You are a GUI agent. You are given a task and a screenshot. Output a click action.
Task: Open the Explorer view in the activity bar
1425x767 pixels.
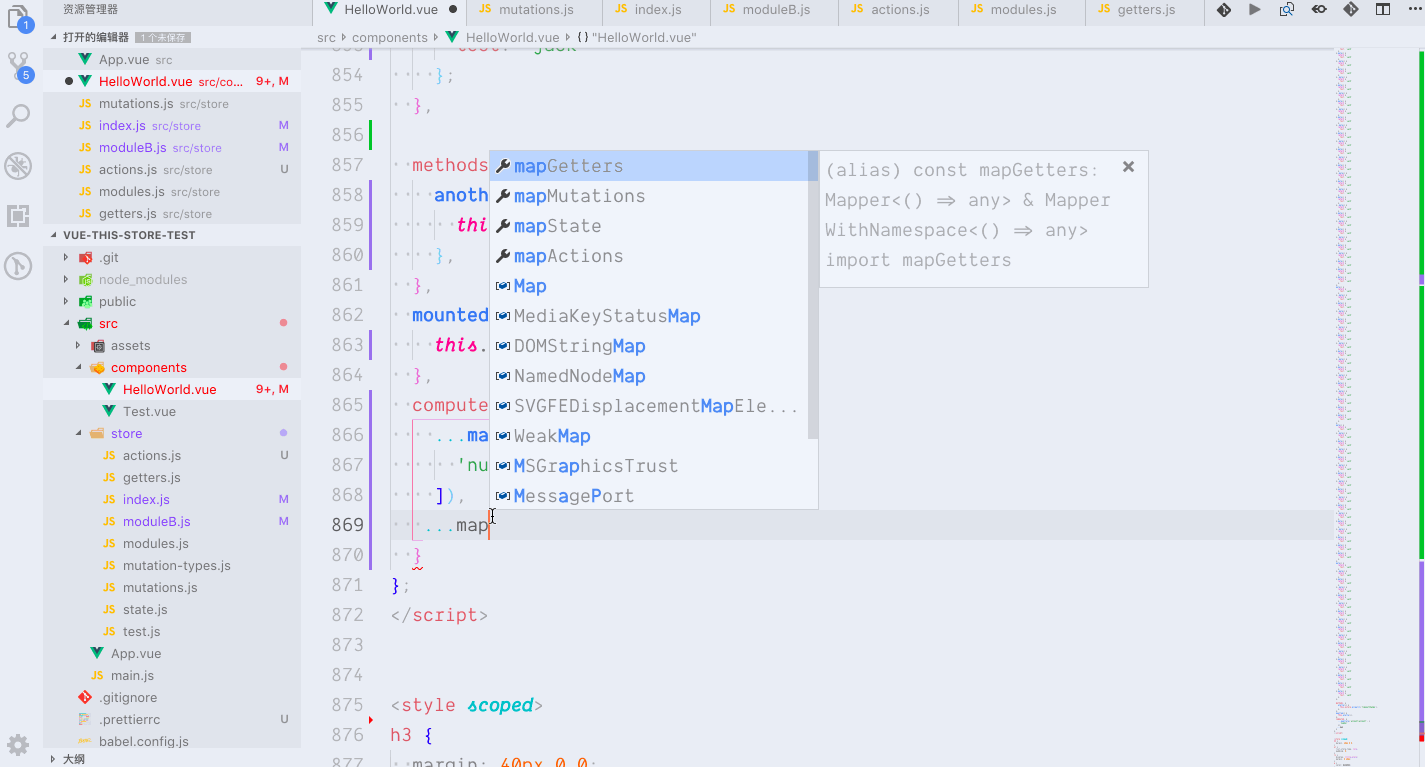pos(19,17)
